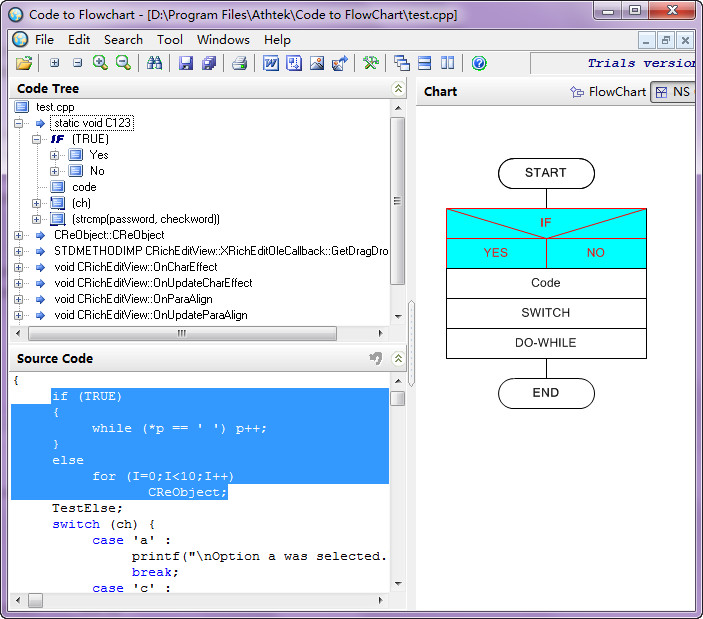Open the Windows menu
This screenshot has width=703, height=619.
click(223, 40)
